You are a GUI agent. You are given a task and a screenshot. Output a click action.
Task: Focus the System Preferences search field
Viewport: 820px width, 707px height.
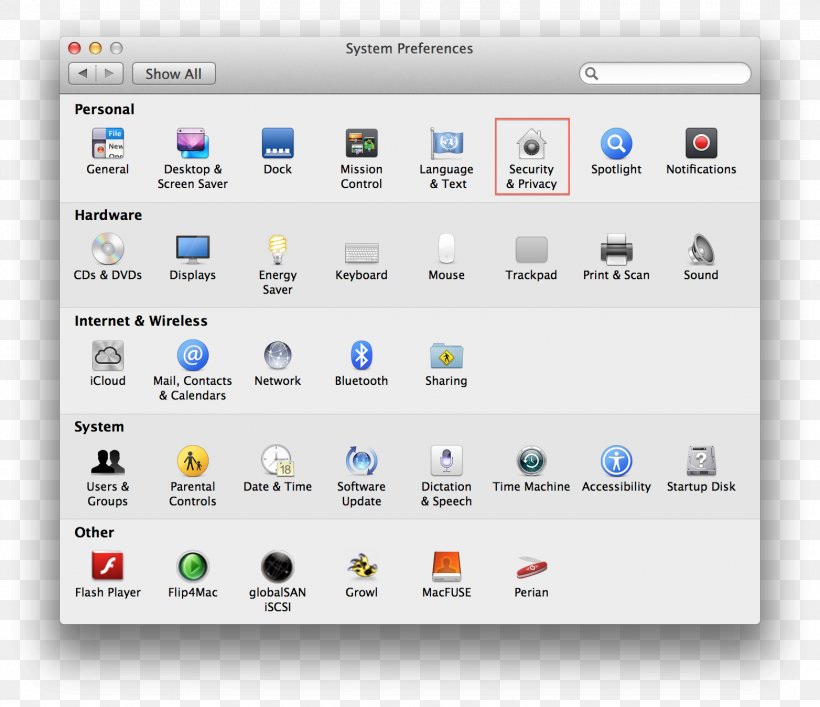point(665,73)
